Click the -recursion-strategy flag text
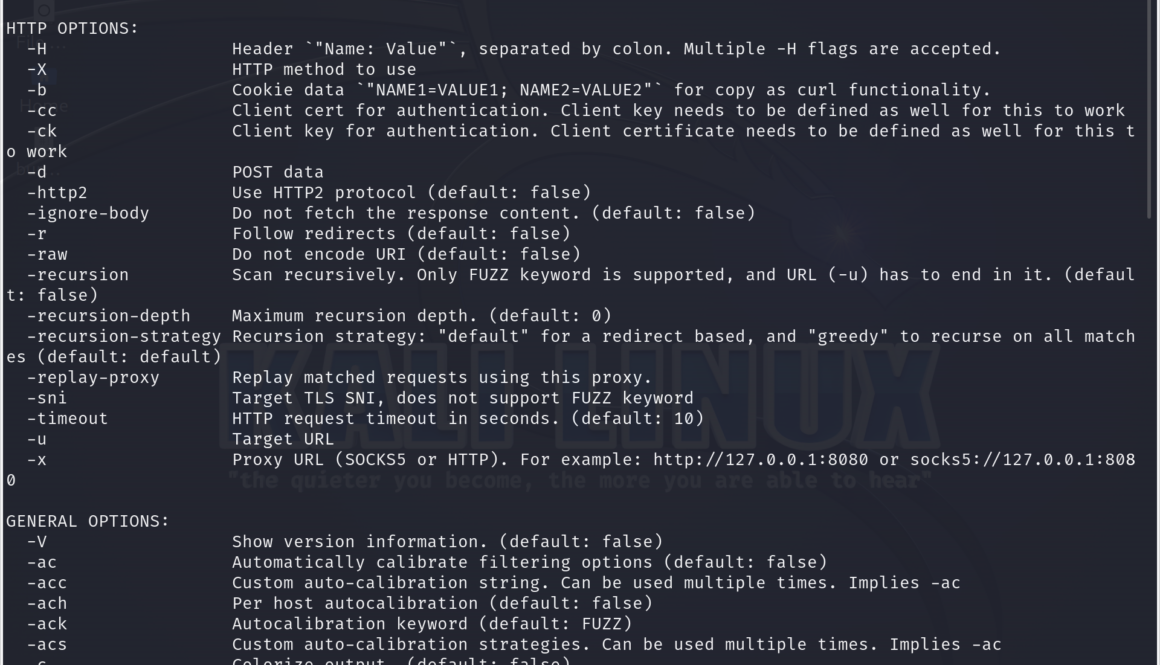This screenshot has width=1160, height=665. tap(124, 337)
